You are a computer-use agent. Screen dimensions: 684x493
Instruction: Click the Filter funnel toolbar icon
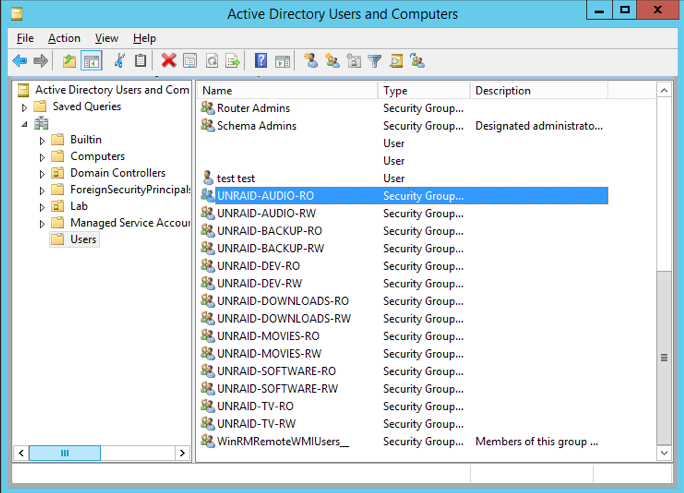pyautogui.click(x=374, y=61)
